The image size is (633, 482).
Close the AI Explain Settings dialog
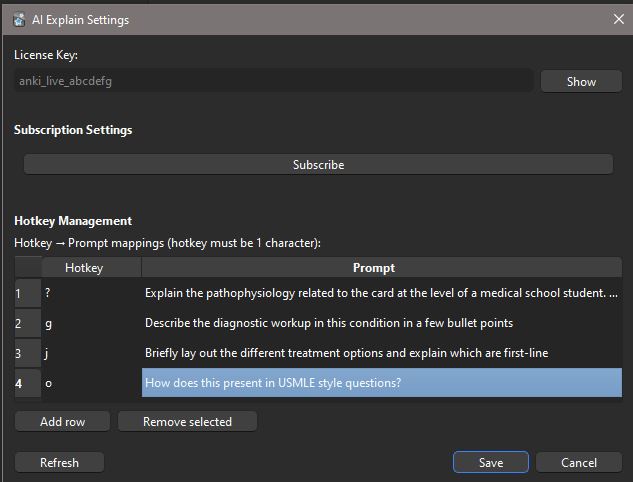coord(618,19)
